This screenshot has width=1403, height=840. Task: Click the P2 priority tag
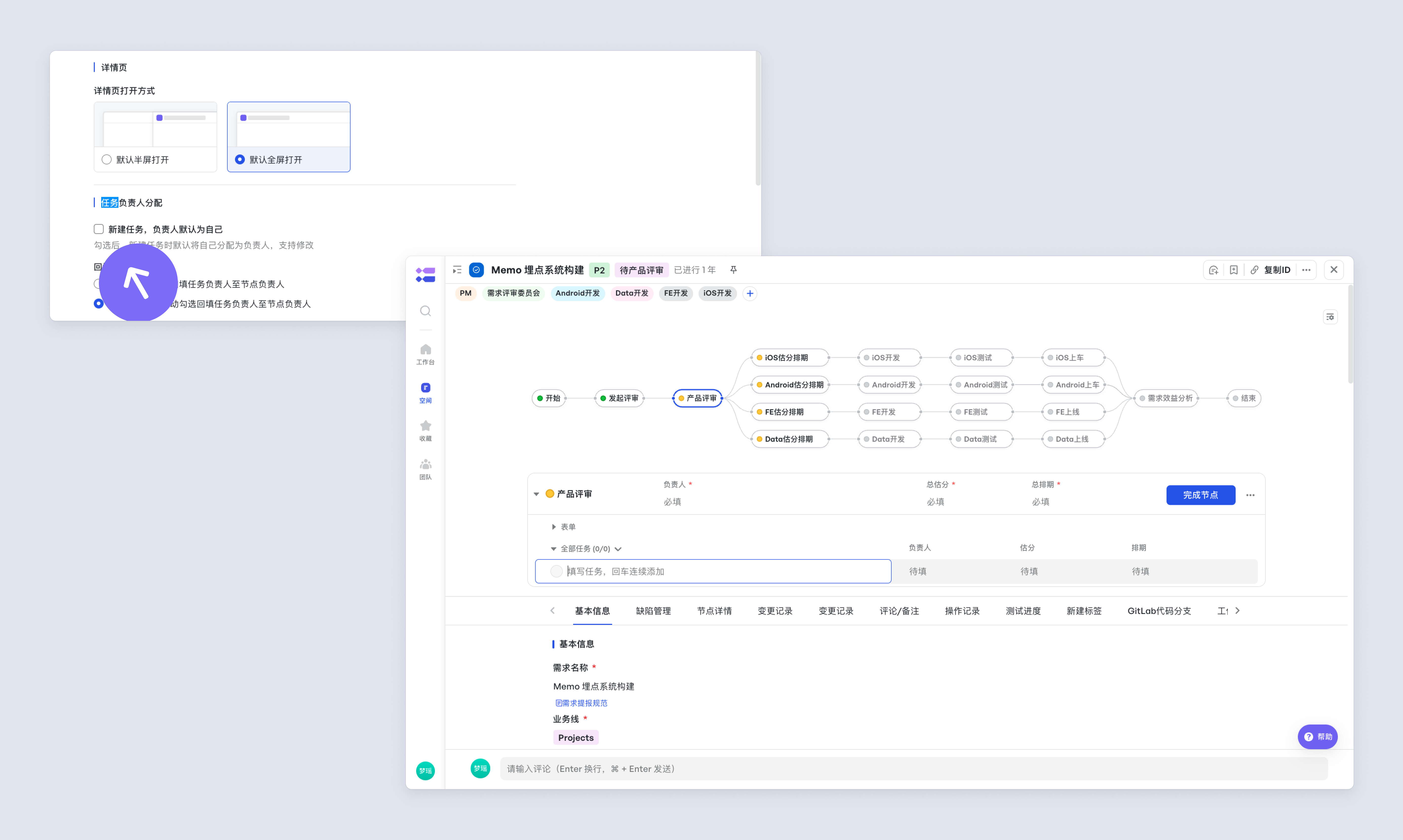[x=599, y=270]
